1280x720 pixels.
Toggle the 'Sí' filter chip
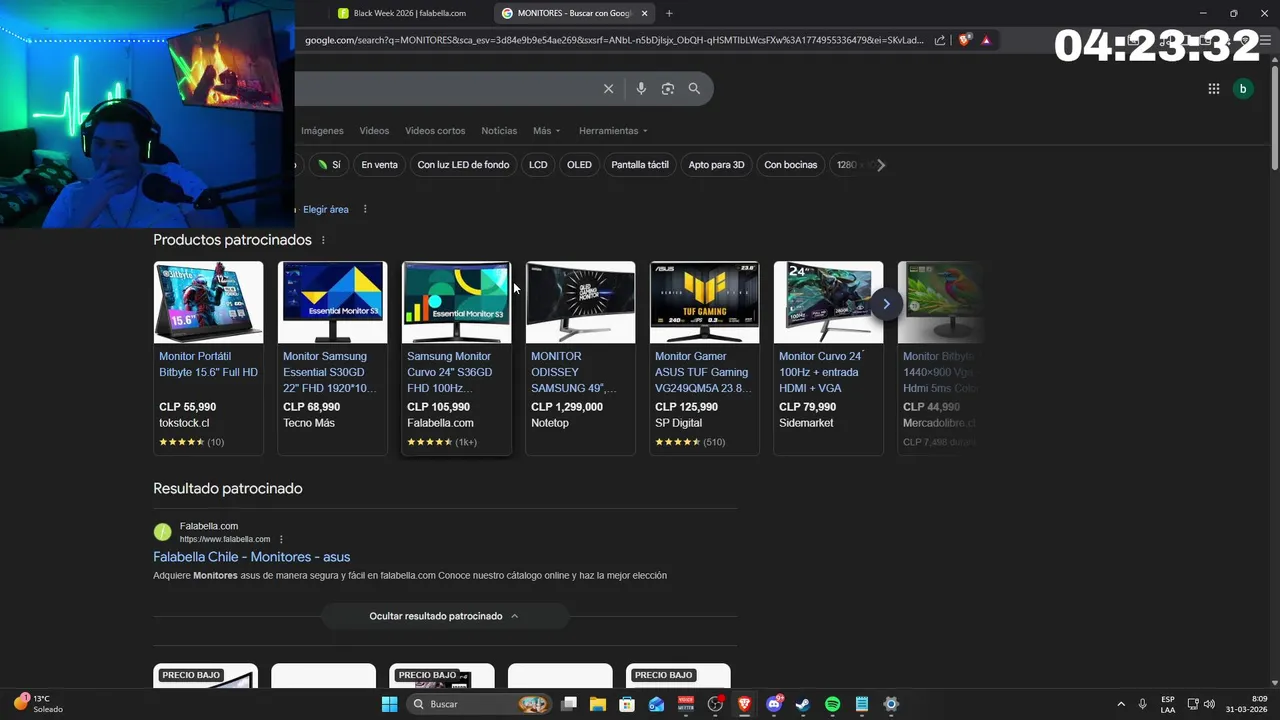(329, 165)
